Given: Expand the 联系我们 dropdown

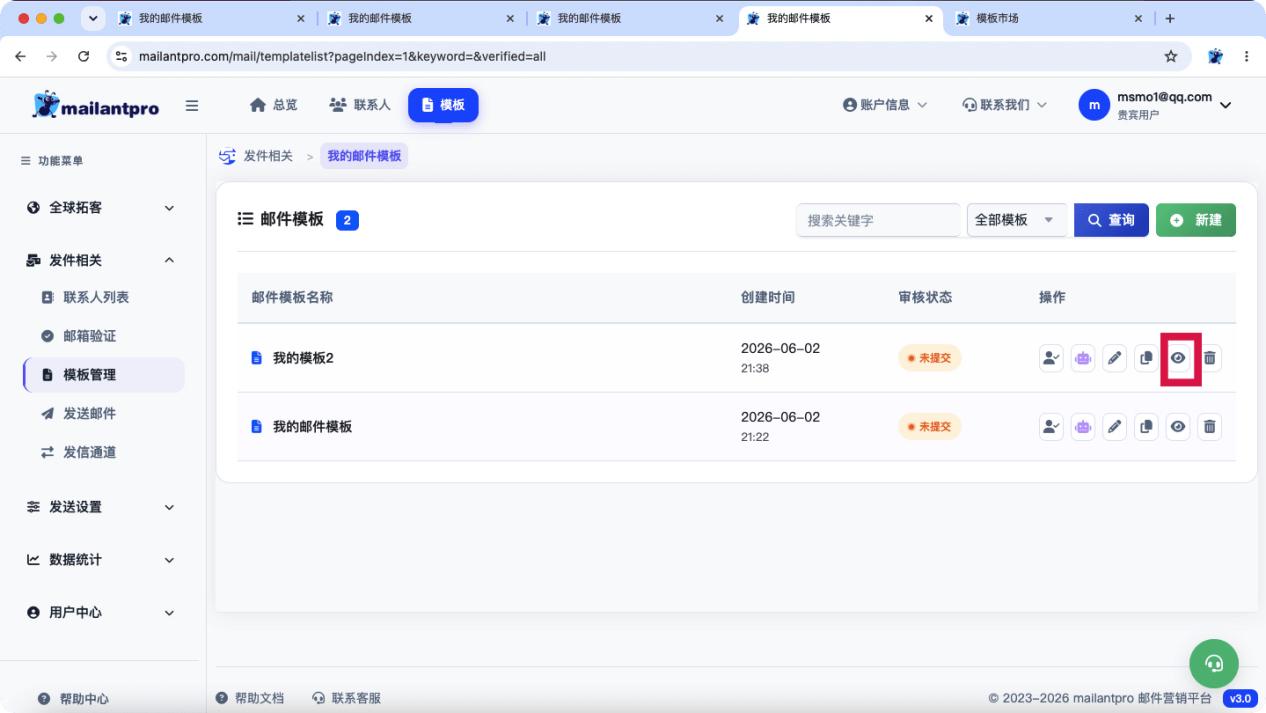Looking at the screenshot, I should 1005,105.
